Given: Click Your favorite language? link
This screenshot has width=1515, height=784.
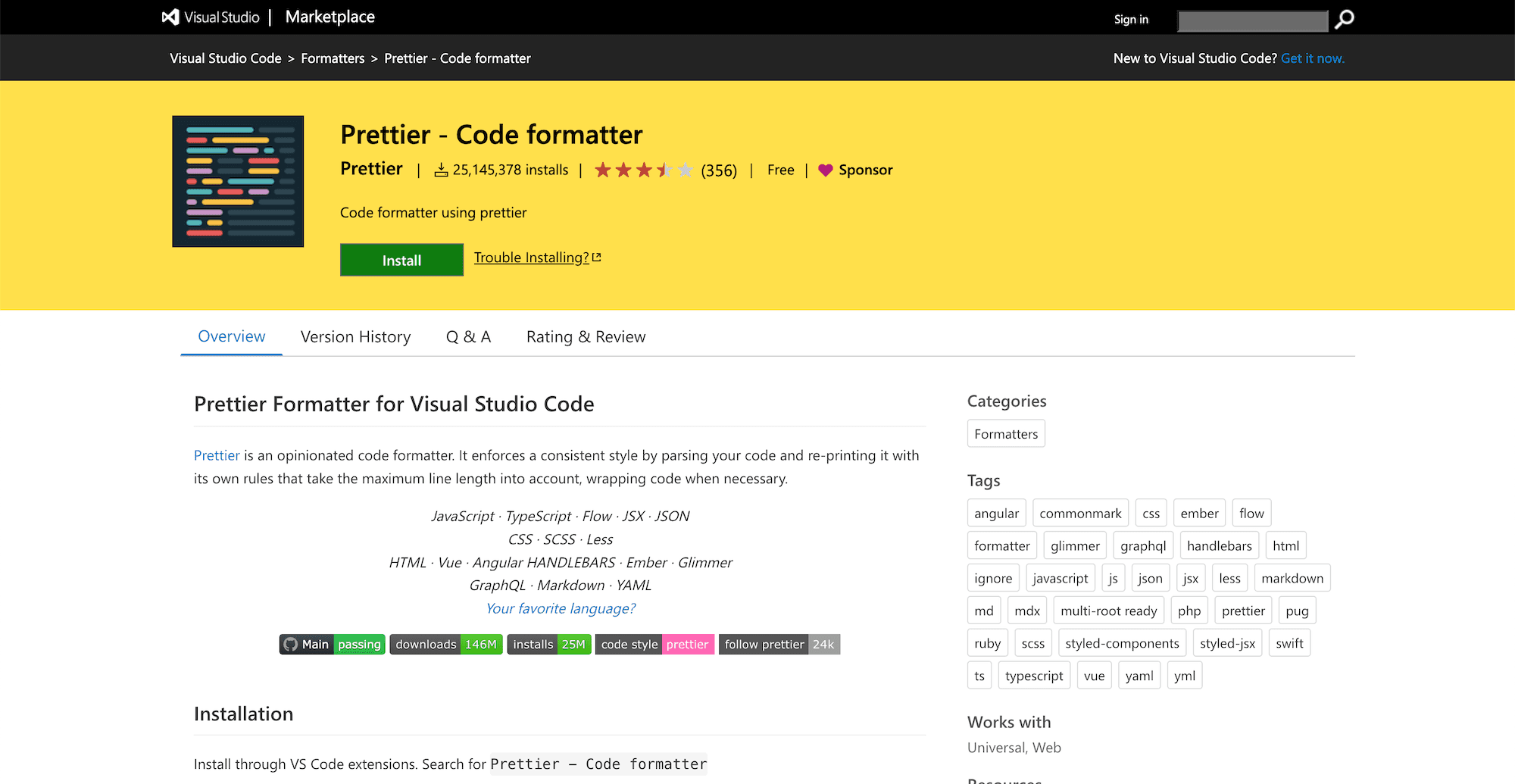Looking at the screenshot, I should coord(561,608).
